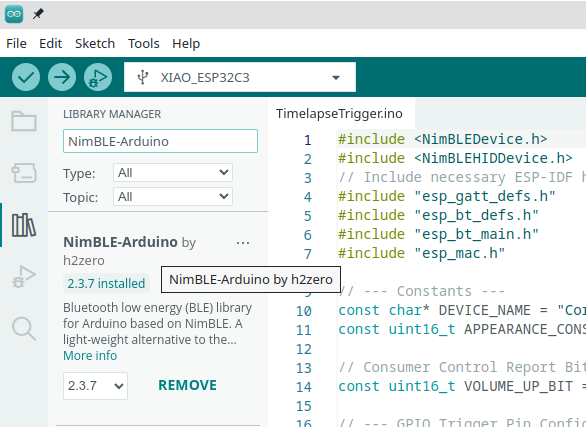This screenshot has width=586, height=427.
Task: Open the File menu
Action: click(16, 43)
